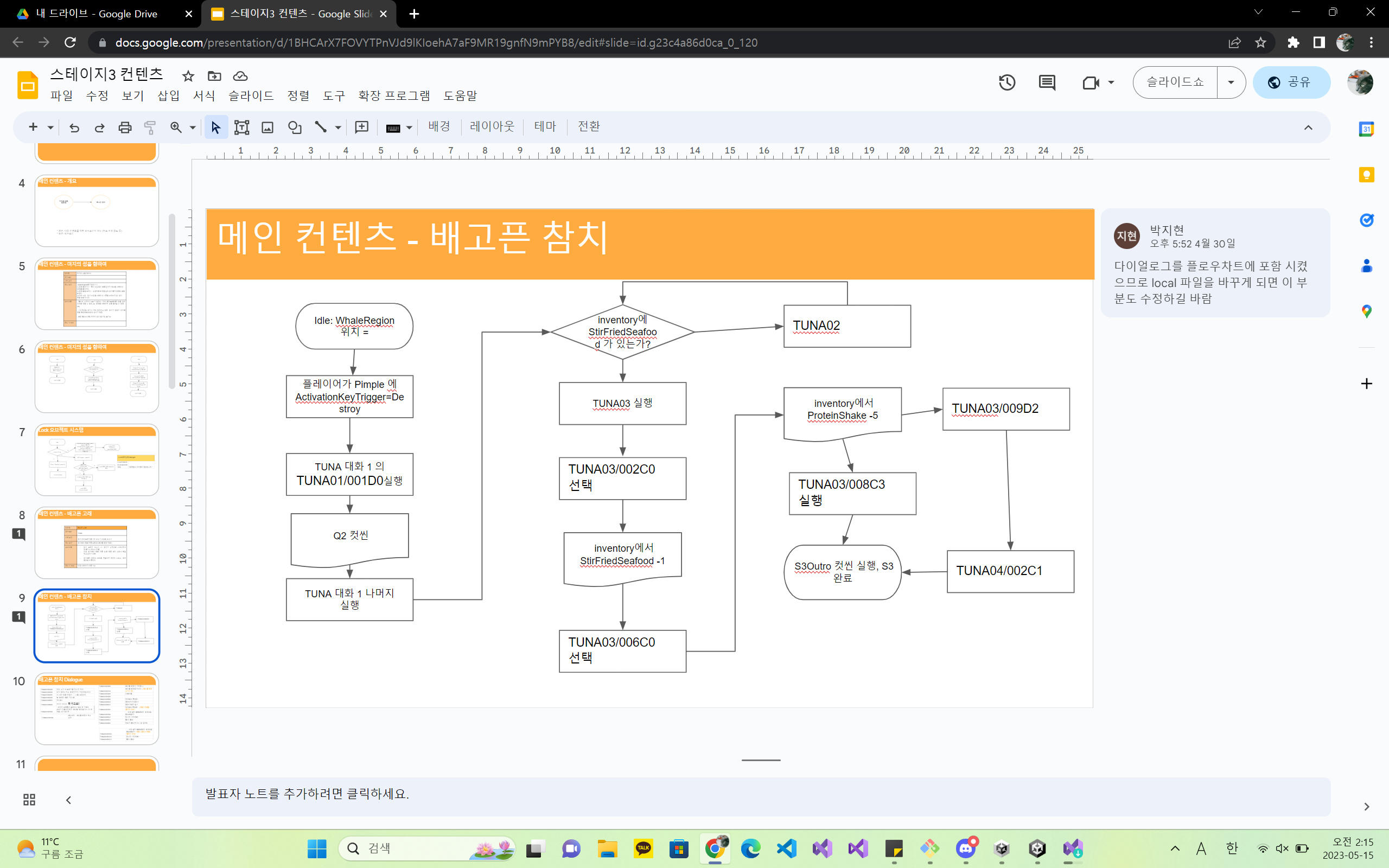Image resolution: width=1389 pixels, height=868 pixels.
Task: Open camera options dropdown arrow
Action: (1111, 82)
